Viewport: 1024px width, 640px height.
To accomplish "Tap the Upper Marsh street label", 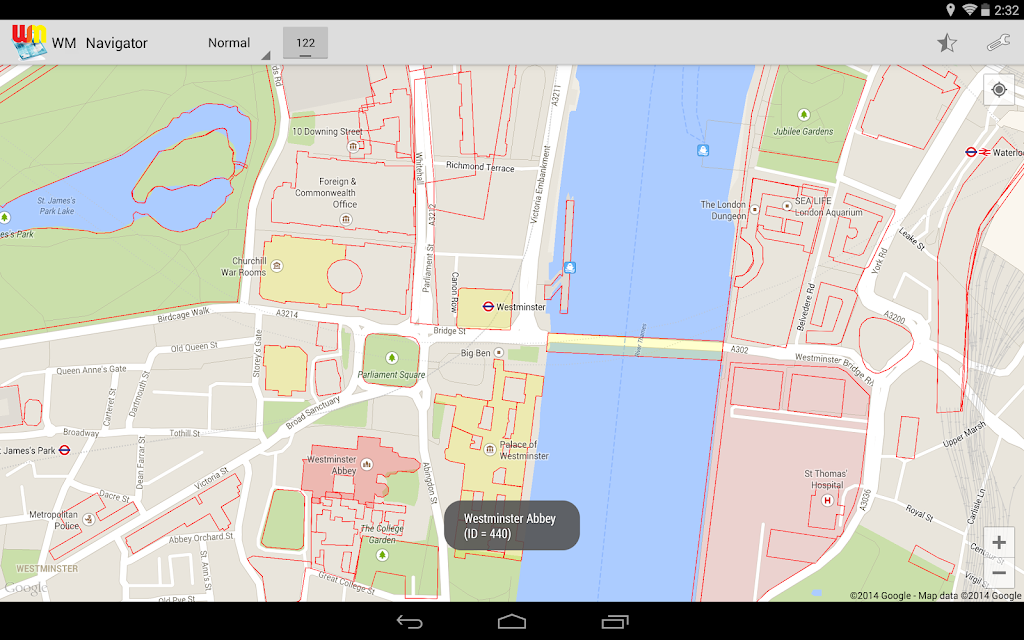I will (x=964, y=435).
